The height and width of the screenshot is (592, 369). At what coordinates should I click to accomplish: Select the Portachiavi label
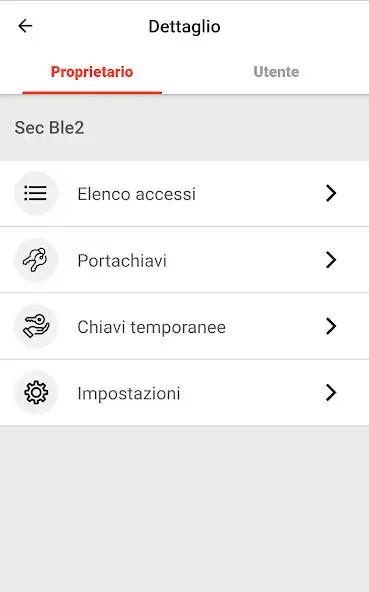(x=122, y=261)
